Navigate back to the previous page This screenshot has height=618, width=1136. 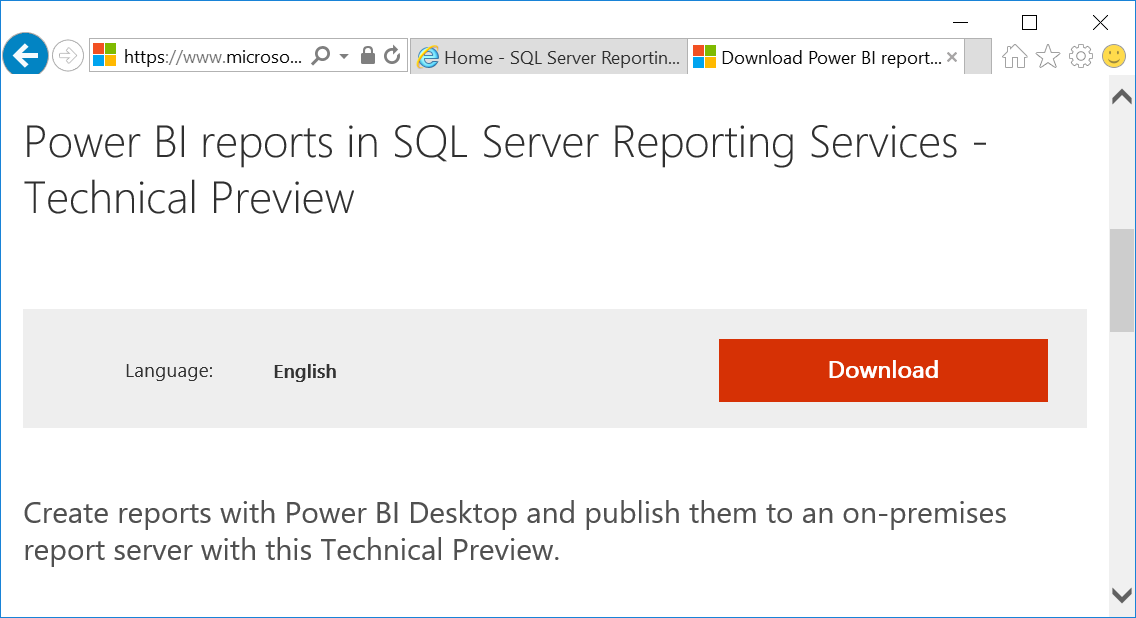tap(25, 55)
